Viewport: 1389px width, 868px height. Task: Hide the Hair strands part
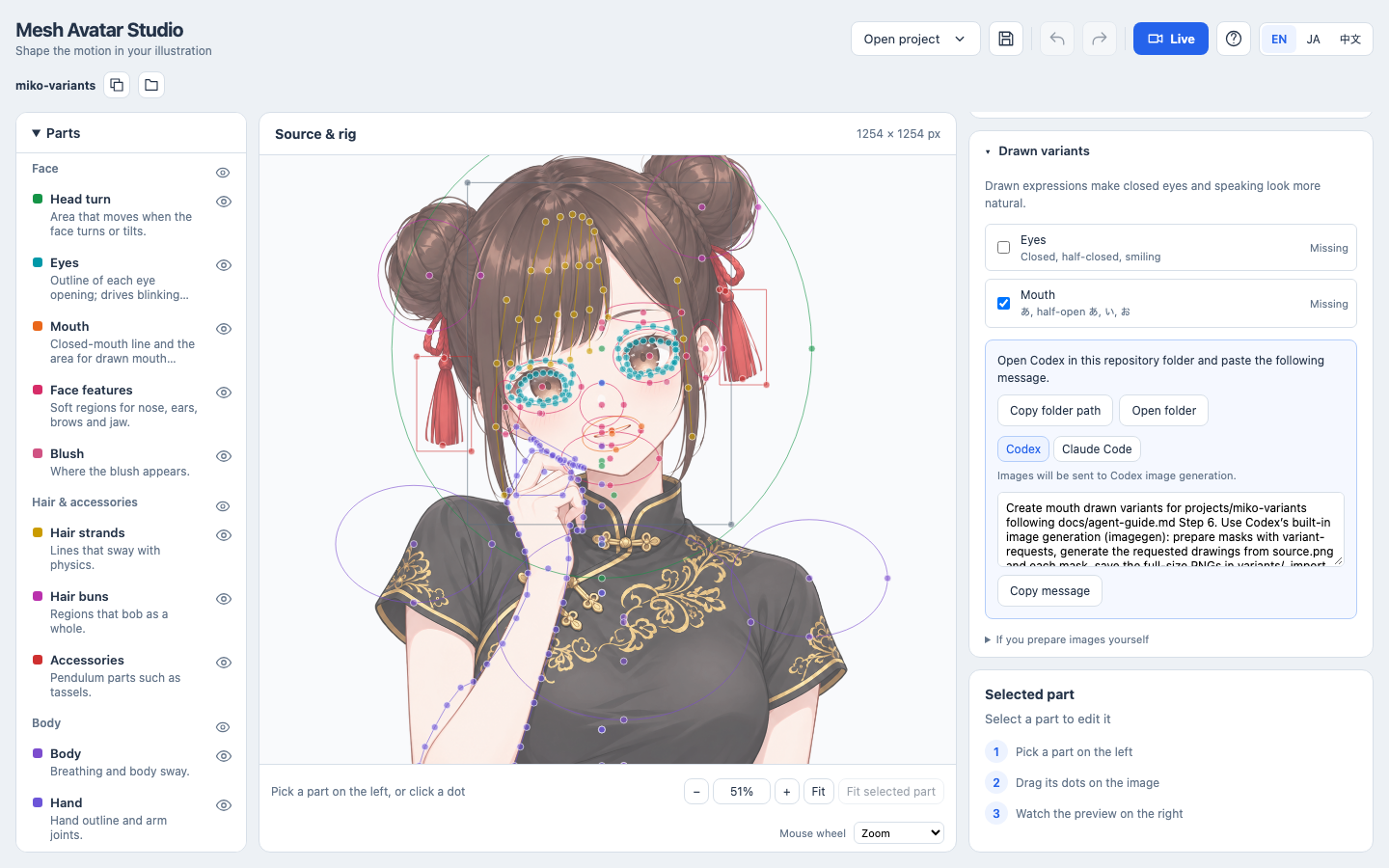[224, 535]
